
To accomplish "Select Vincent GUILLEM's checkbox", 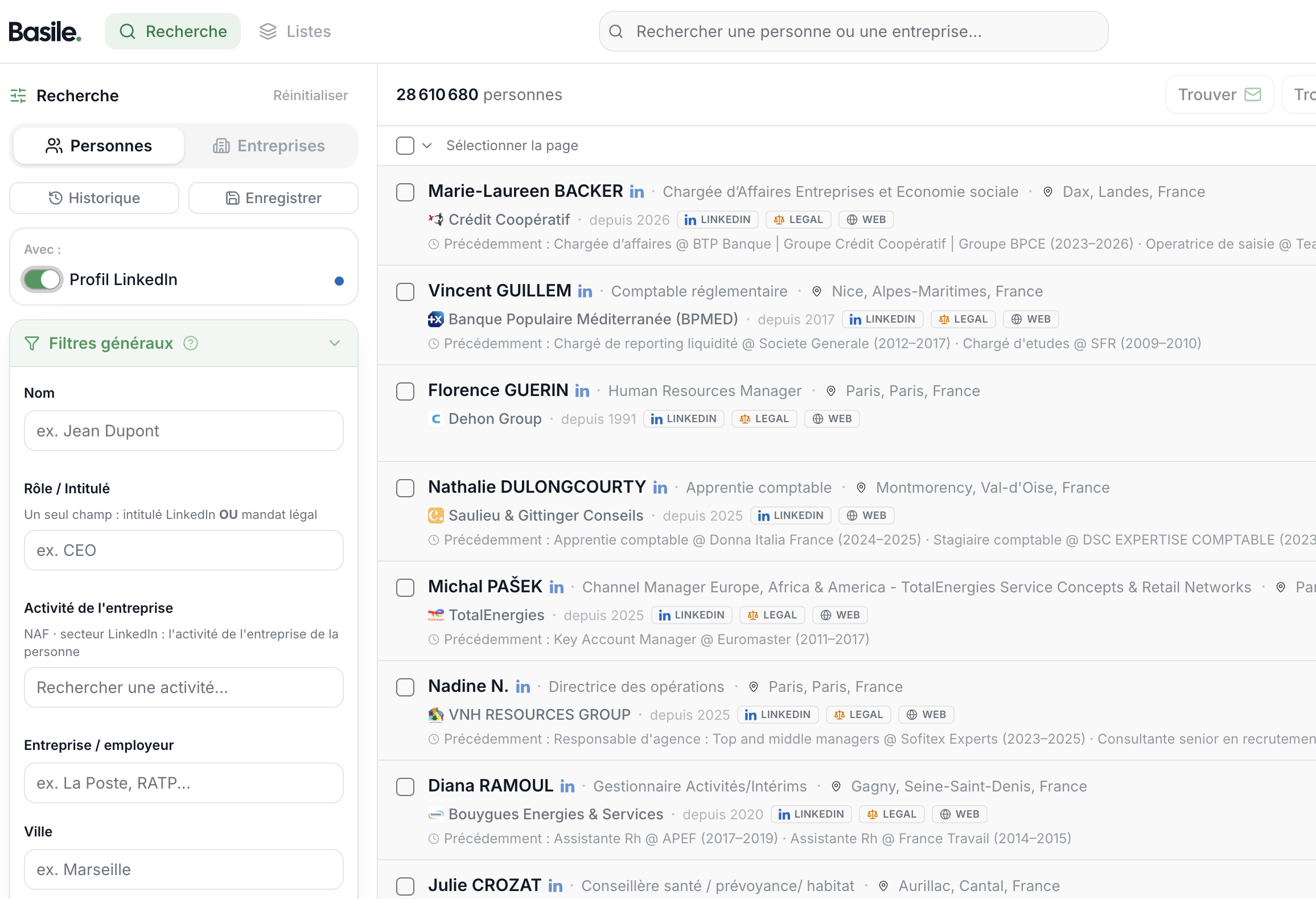I will pos(405,292).
